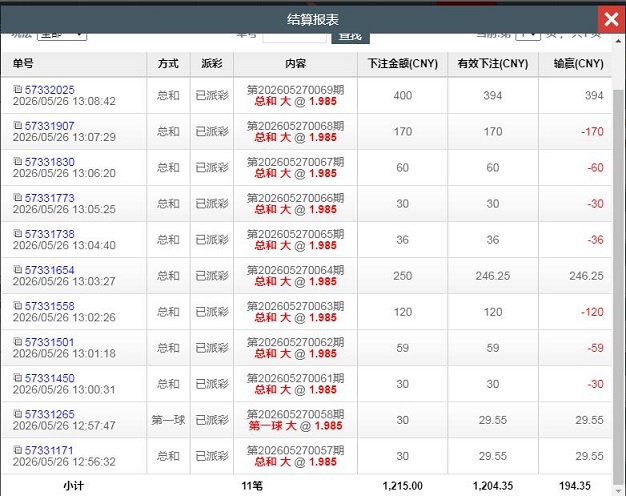Click the bet amount 250
The width and height of the screenshot is (626, 496).
pos(402,276)
